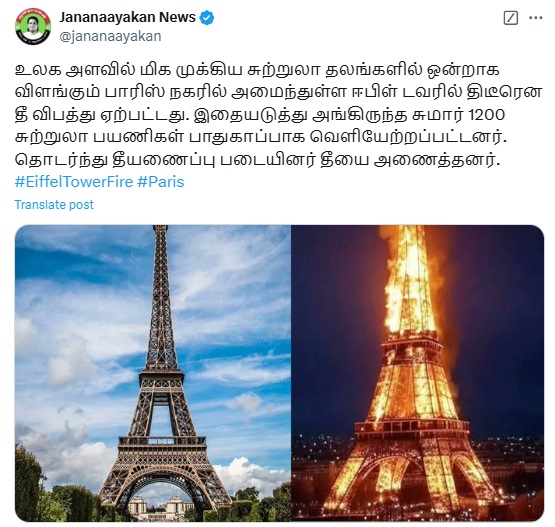
Task: Click the number 1200 in the tweet
Action: click(487, 115)
